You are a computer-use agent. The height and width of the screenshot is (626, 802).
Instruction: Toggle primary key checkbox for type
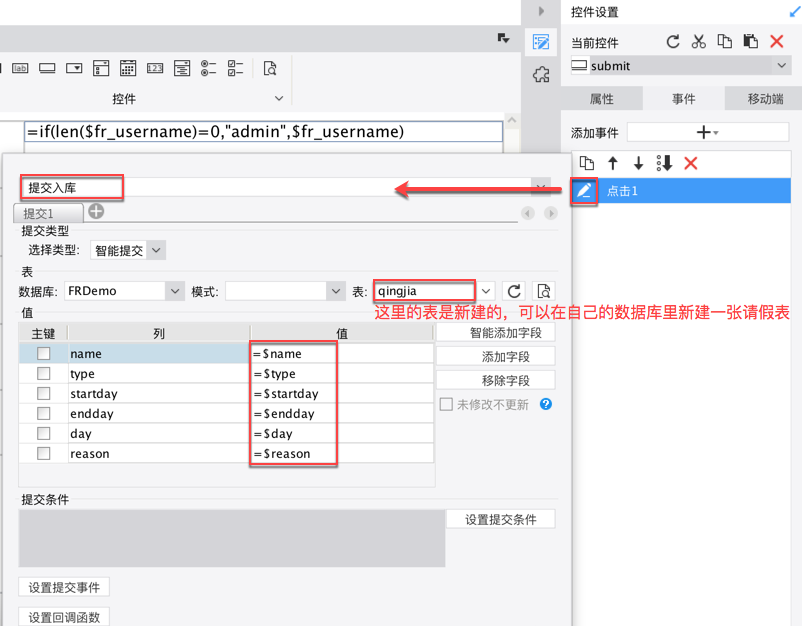tap(43, 373)
